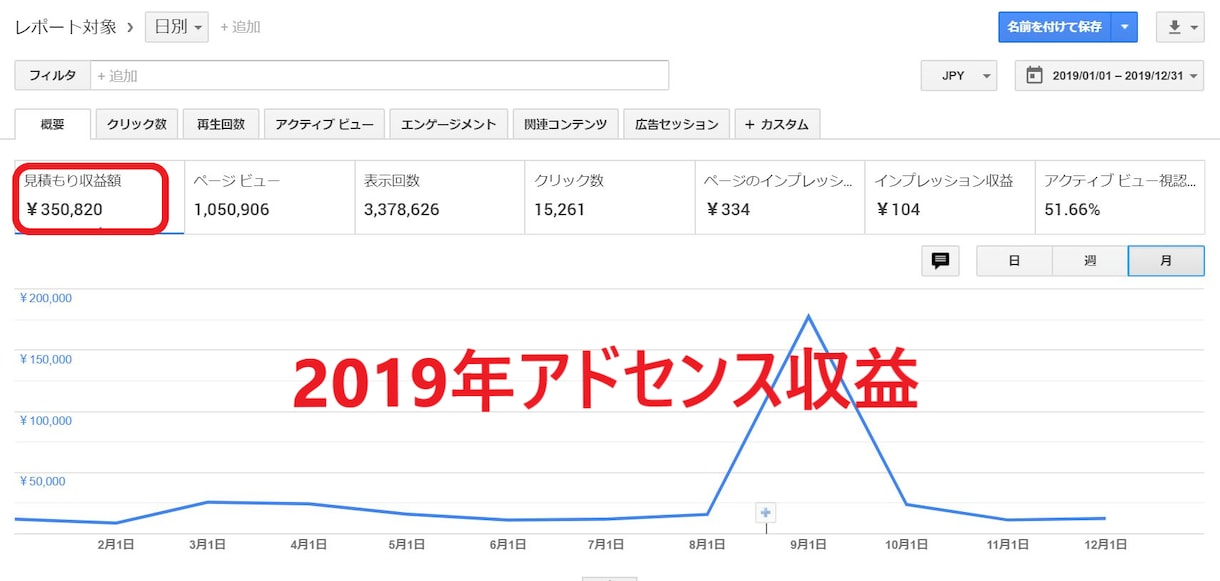Select the 表示回数 metric card
Image resolution: width=1220 pixels, height=581 pixels.
tap(439, 197)
